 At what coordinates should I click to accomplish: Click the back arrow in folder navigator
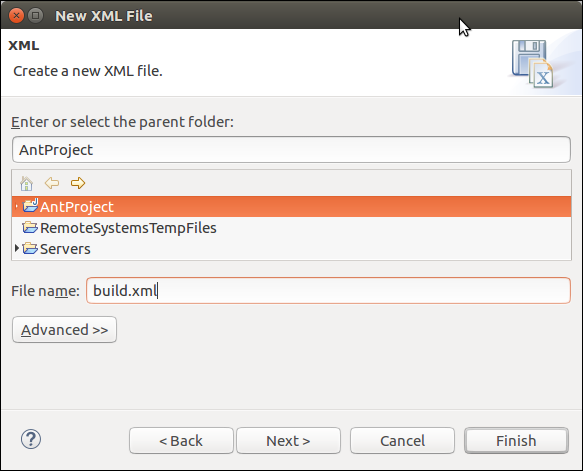52,183
